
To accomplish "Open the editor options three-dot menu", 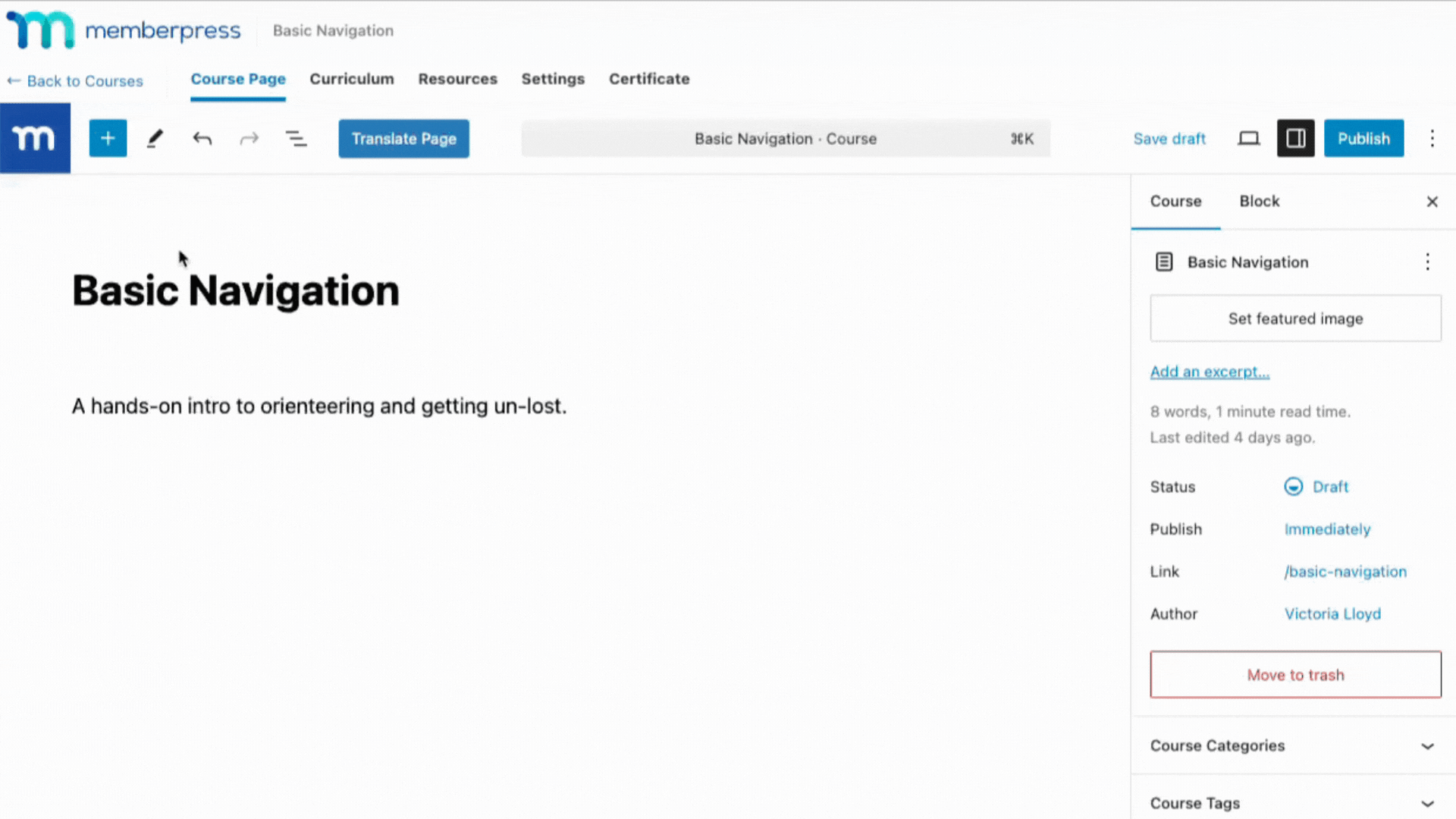I will 1432,139.
